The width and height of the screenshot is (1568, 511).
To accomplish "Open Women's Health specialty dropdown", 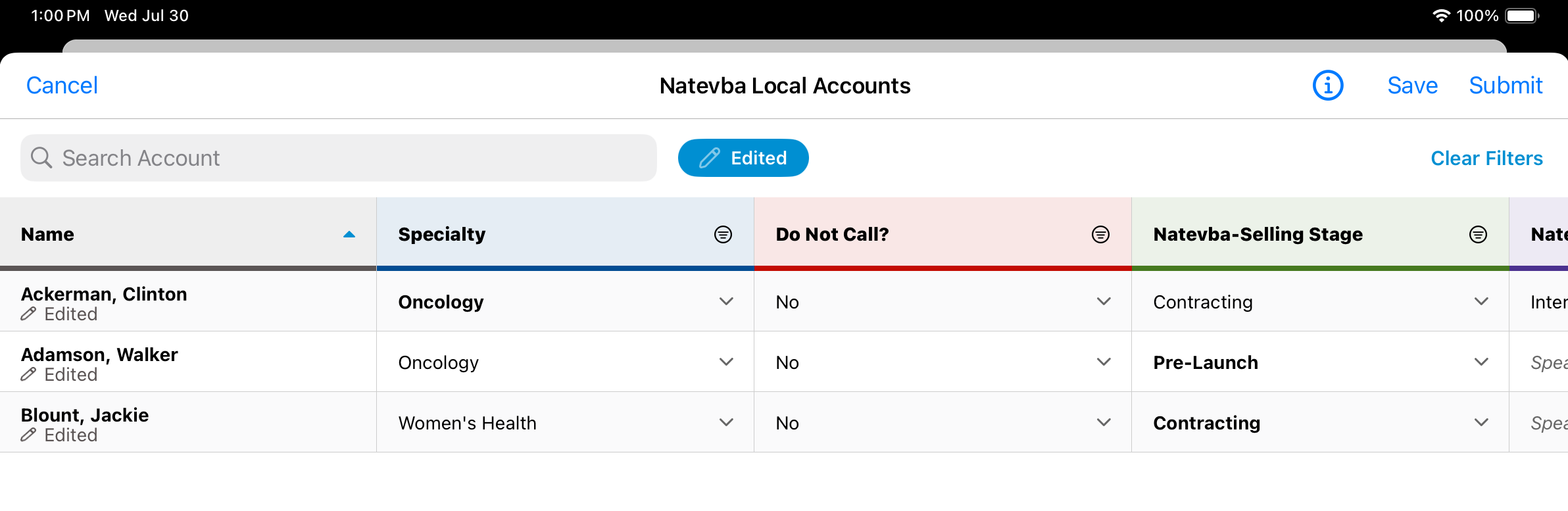I will click(x=726, y=423).
